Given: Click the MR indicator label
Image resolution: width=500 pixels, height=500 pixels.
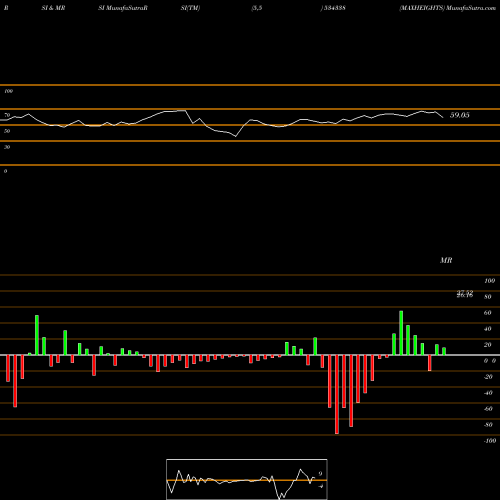Looking at the screenshot, I should [x=446, y=260].
